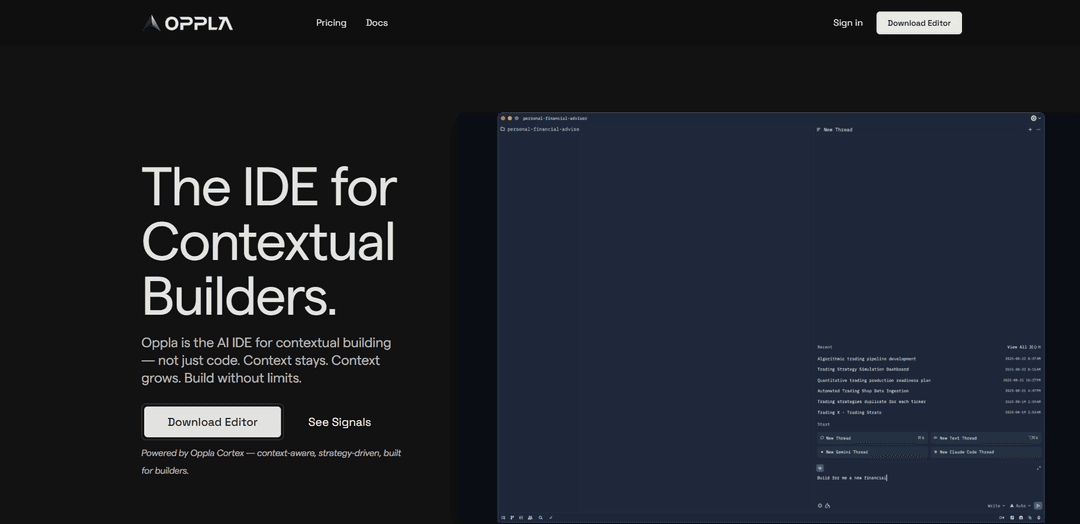Send the message with the send button

pyautogui.click(x=1038, y=505)
